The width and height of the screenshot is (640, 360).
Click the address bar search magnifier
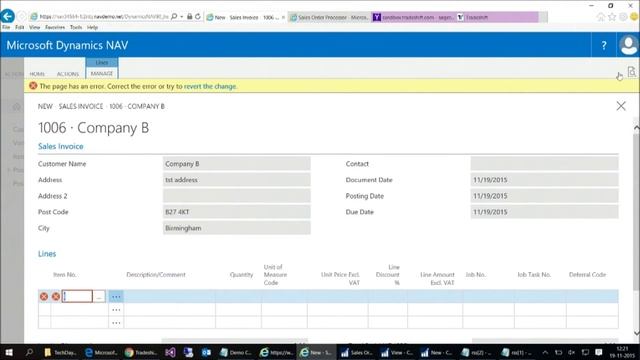tap(174, 17)
